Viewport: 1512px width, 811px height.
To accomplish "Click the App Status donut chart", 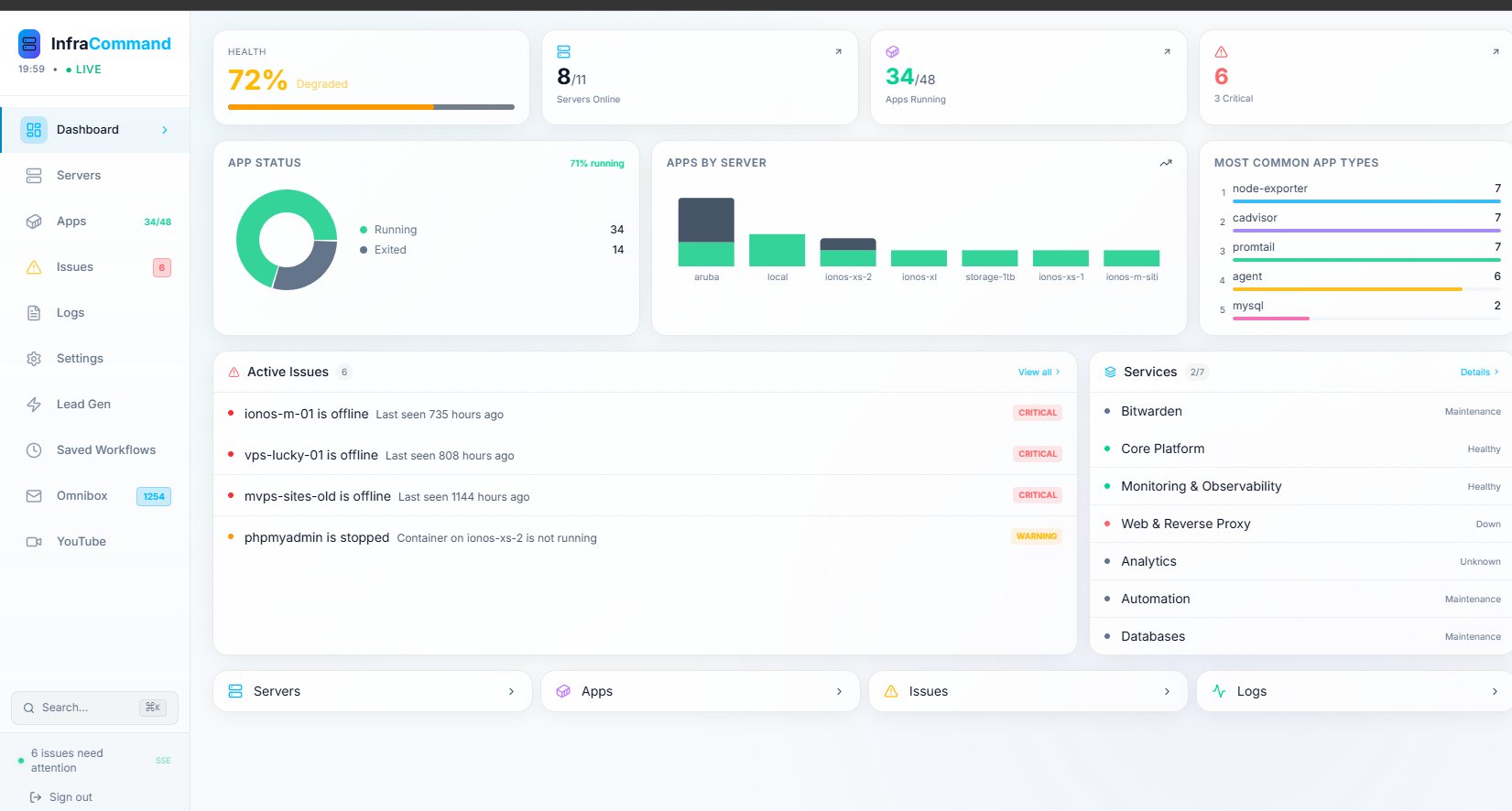I will (287, 240).
